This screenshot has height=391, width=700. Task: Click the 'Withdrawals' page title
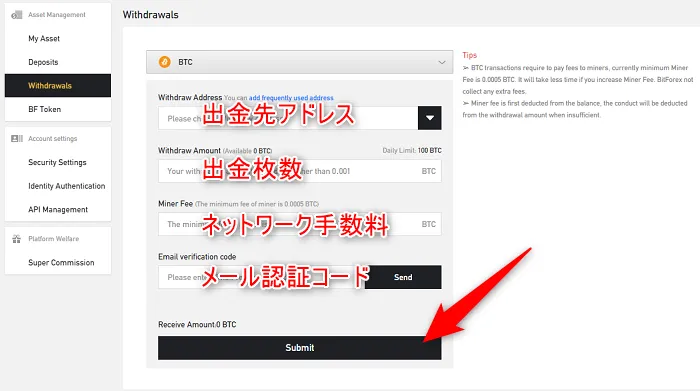pyautogui.click(x=150, y=15)
